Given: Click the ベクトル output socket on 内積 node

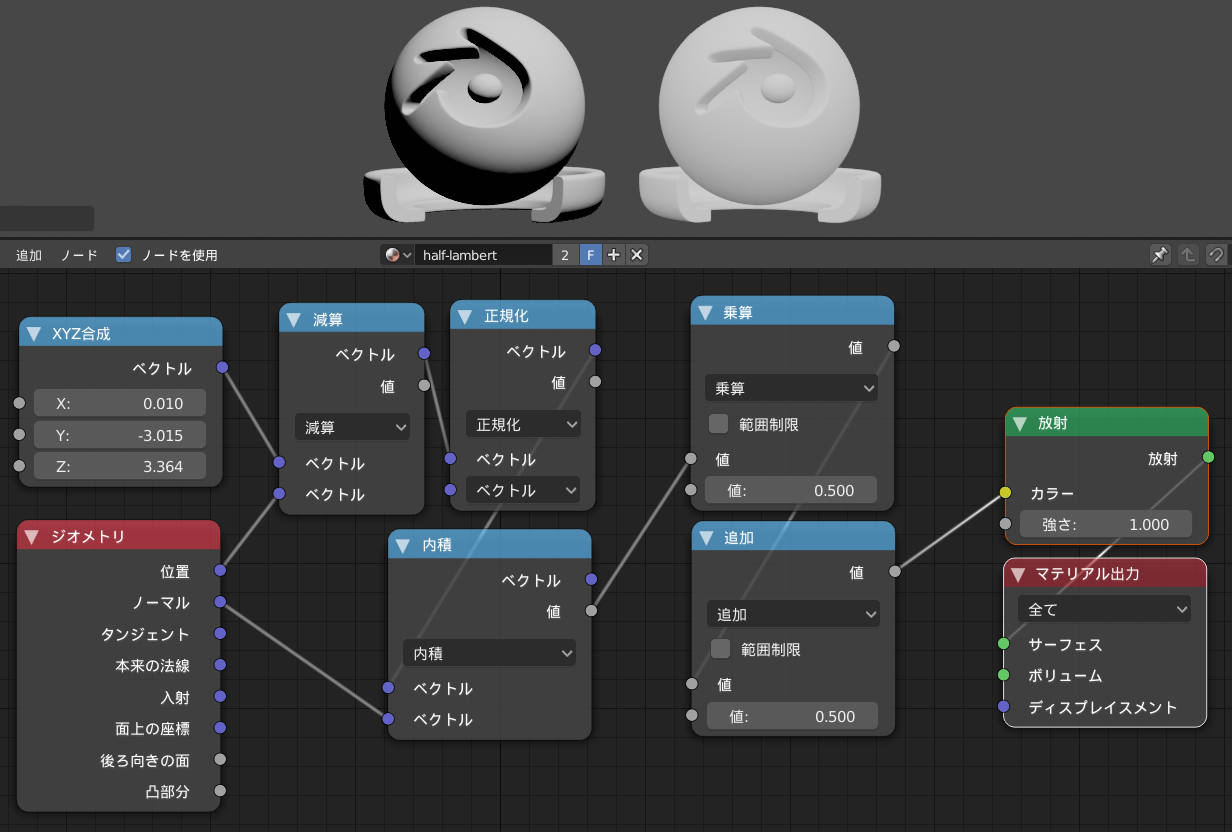Looking at the screenshot, I should click(x=591, y=579).
